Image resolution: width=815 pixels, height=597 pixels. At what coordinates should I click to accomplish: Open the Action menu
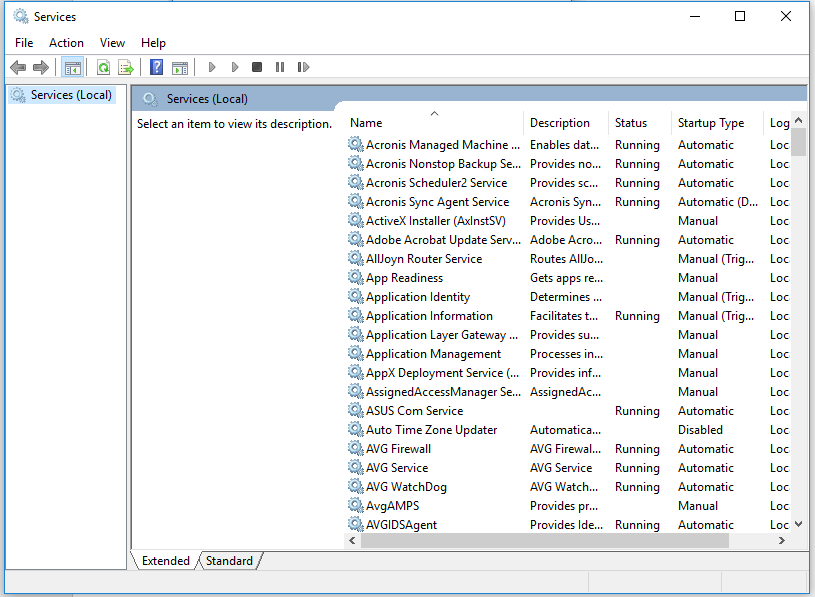pos(66,43)
